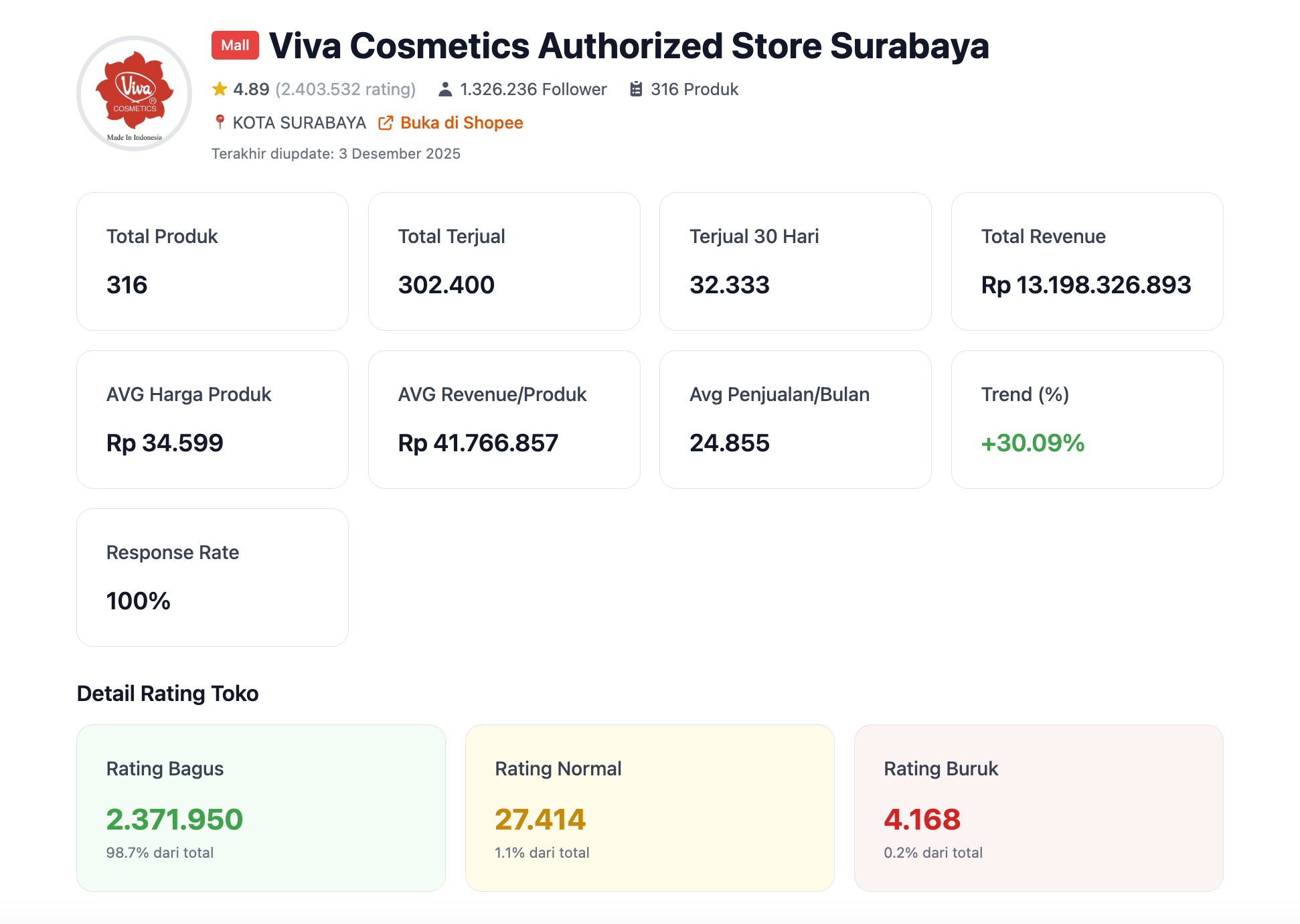Image resolution: width=1300 pixels, height=924 pixels.
Task: Click the green +30.09% trend value
Action: (x=1032, y=443)
